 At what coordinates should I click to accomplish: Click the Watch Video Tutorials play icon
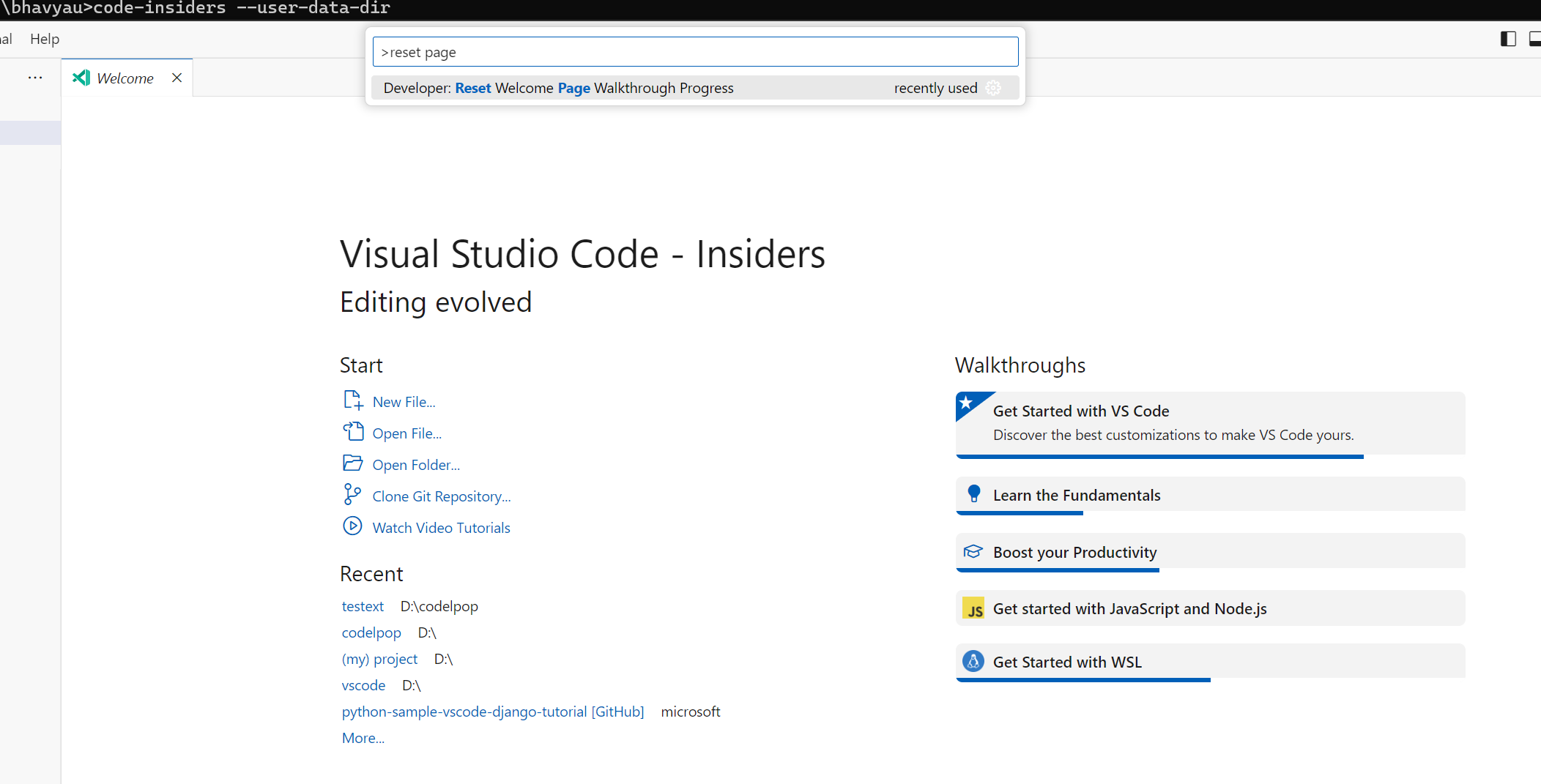(x=353, y=526)
